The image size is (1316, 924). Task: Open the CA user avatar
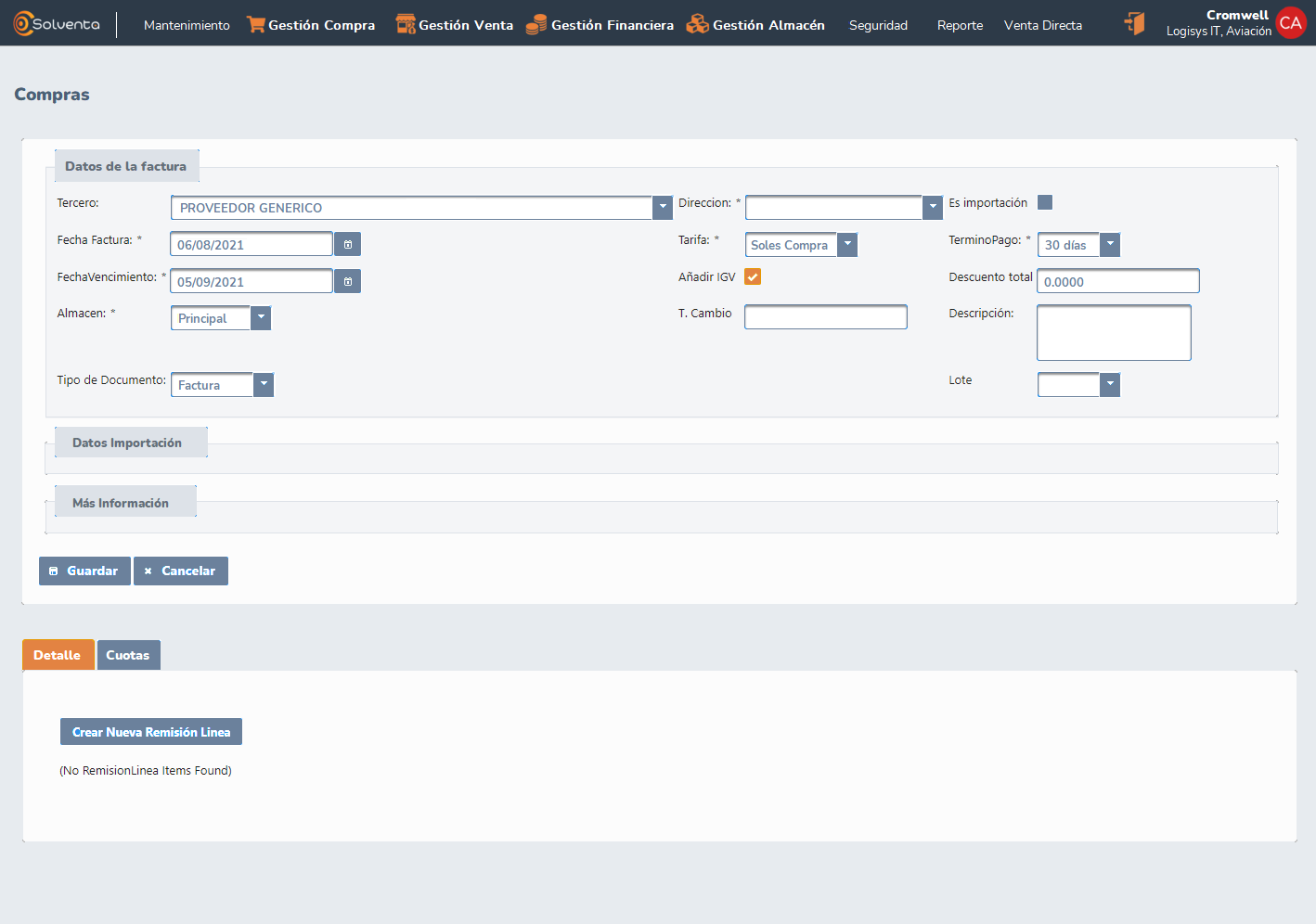click(1290, 23)
